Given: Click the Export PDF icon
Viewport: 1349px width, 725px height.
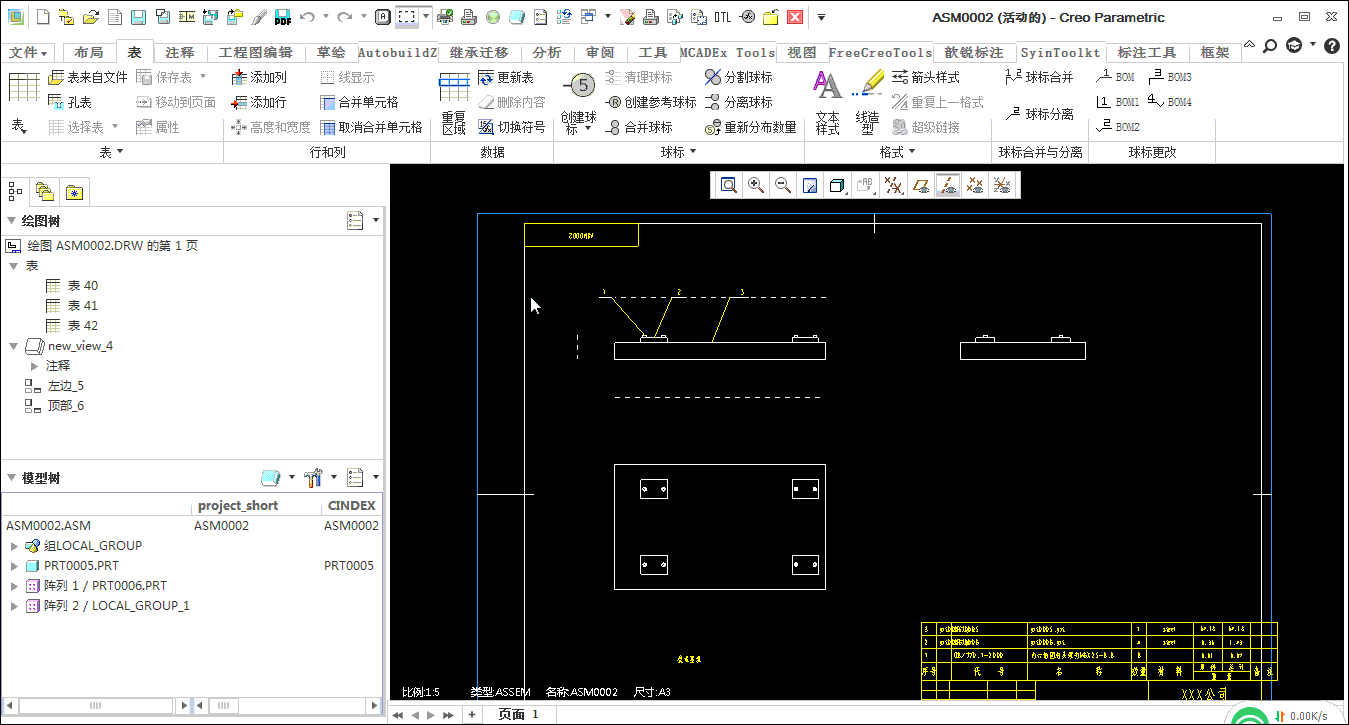Looking at the screenshot, I should 283,17.
